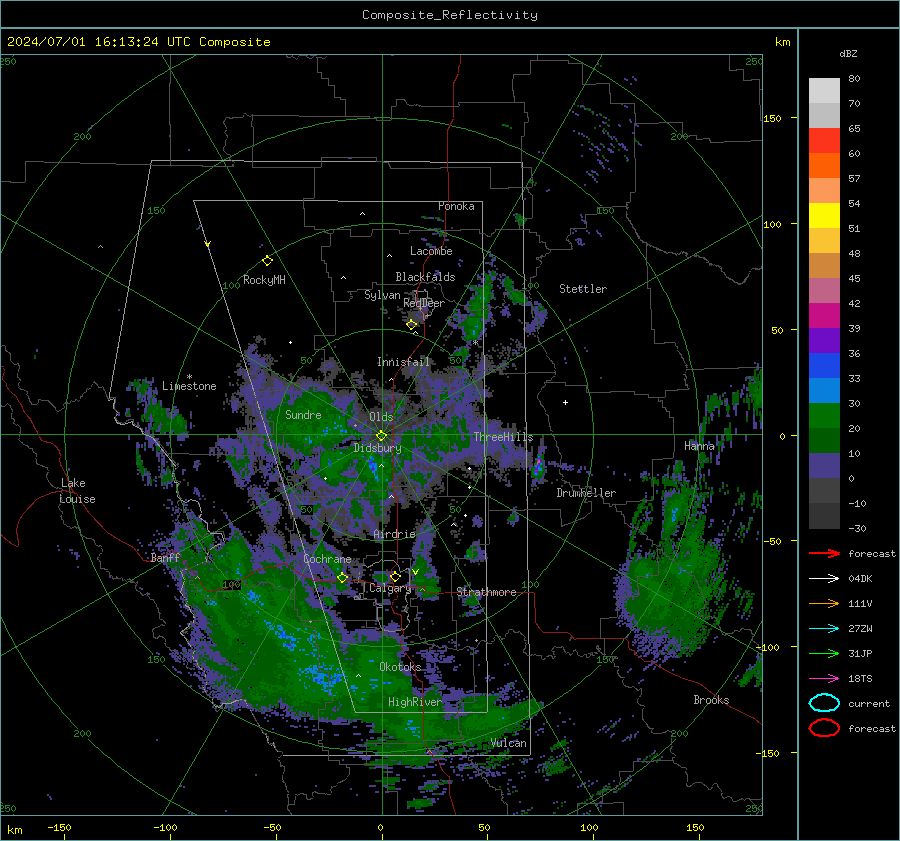The width and height of the screenshot is (900, 841).
Task: Select the Innisfail city label
Action: tap(403, 362)
